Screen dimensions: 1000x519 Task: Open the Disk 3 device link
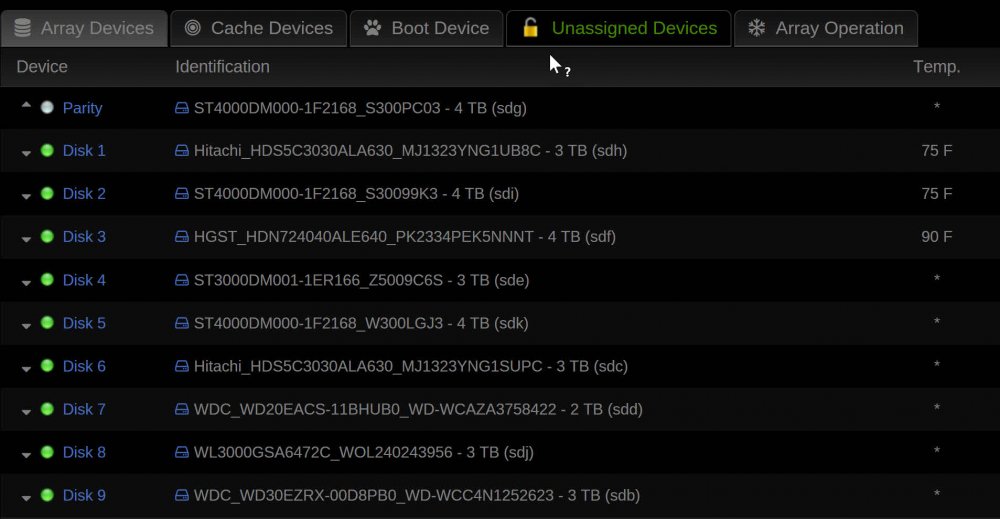(x=84, y=237)
